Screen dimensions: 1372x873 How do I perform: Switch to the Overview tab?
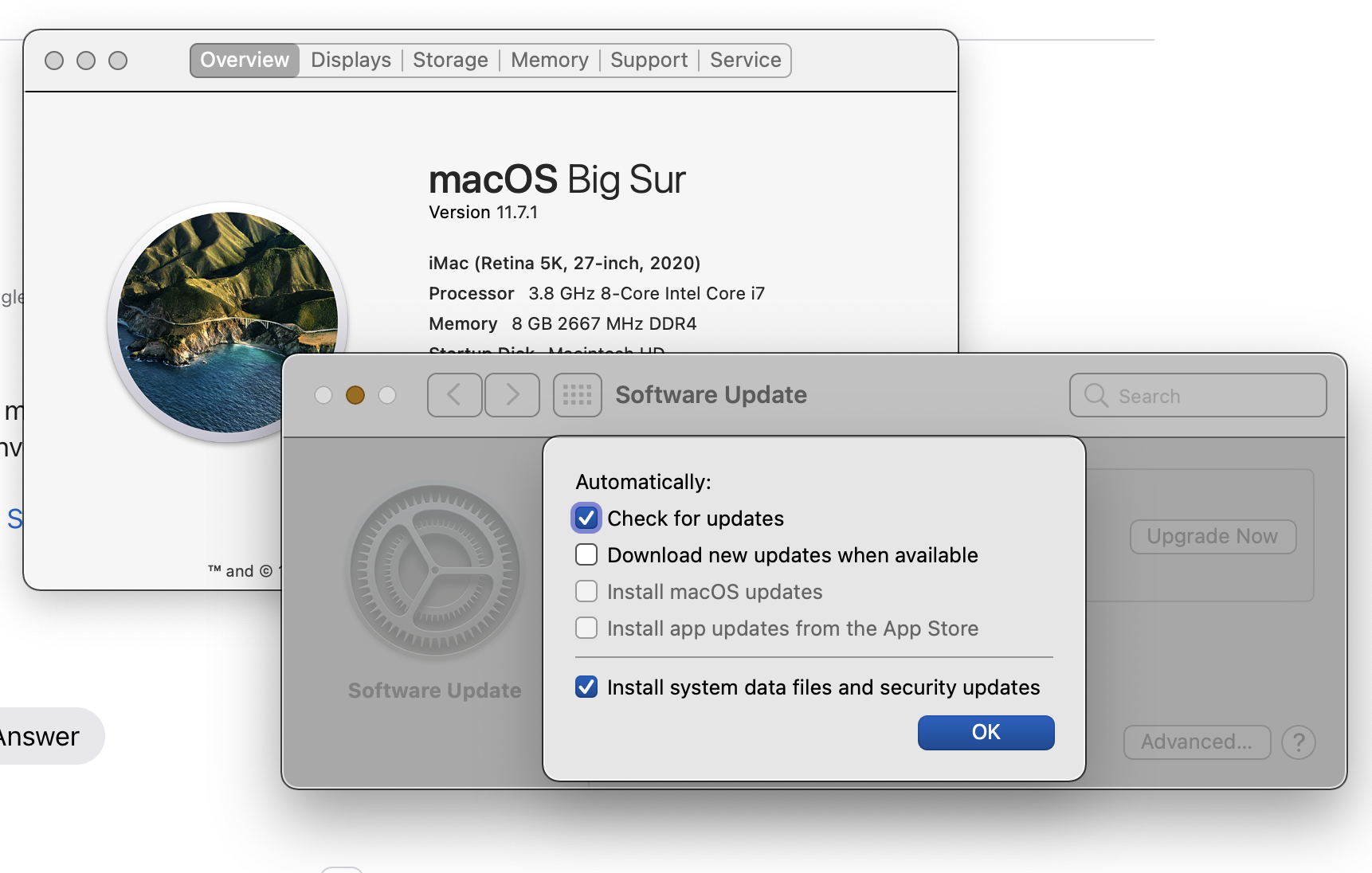[x=245, y=61]
